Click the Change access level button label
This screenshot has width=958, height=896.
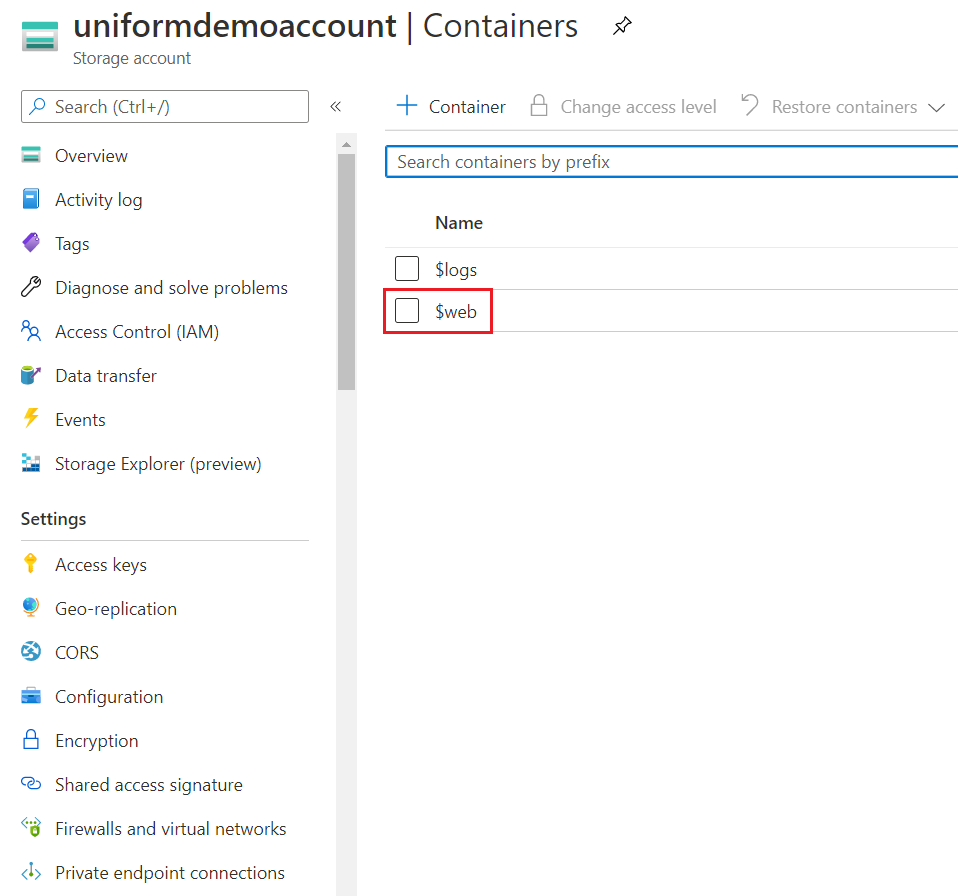tap(638, 107)
